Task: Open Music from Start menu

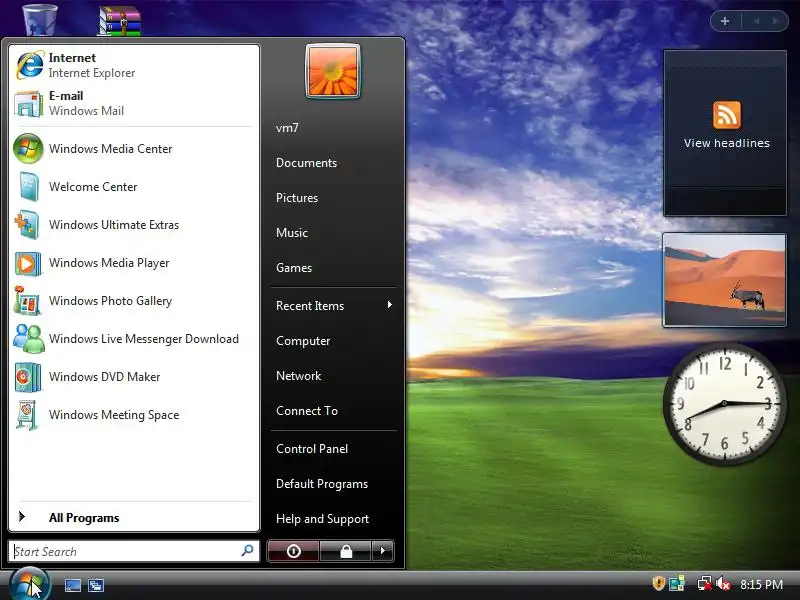Action: coord(292,233)
